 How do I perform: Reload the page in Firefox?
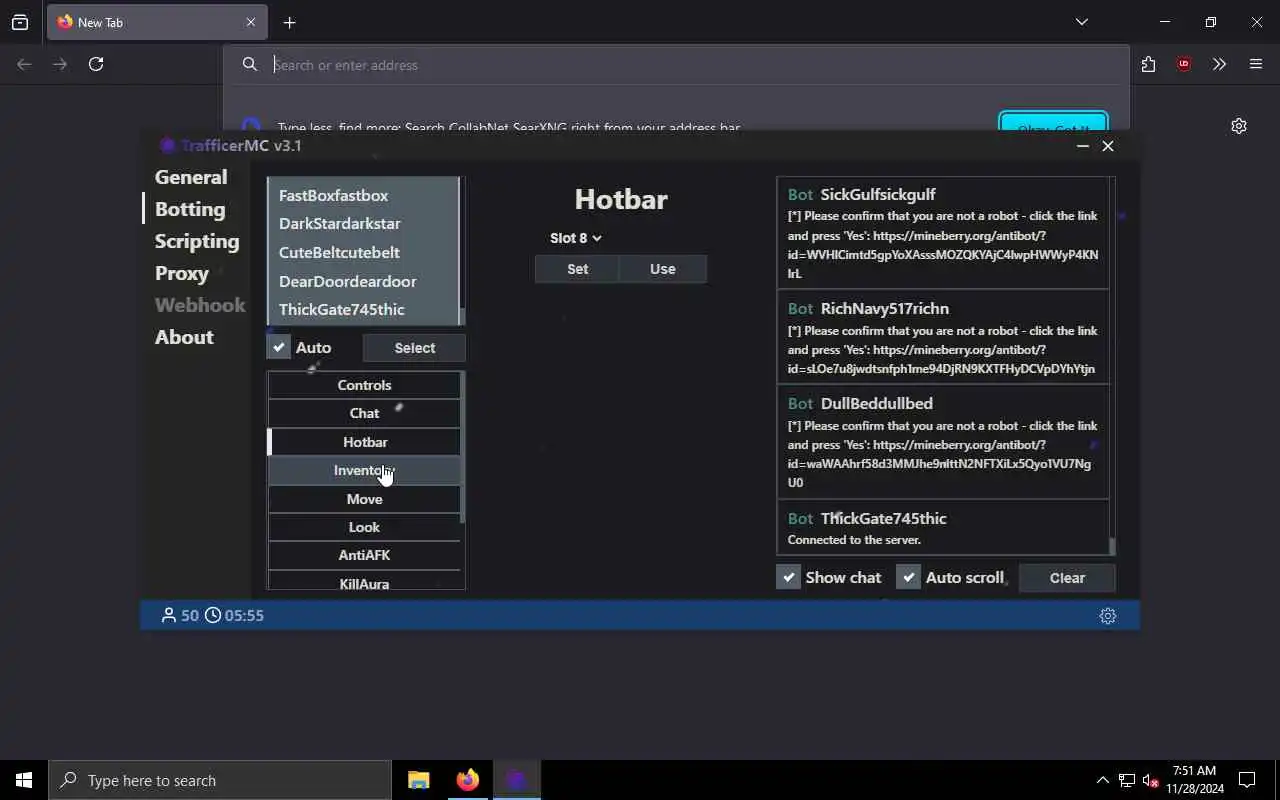(x=96, y=64)
